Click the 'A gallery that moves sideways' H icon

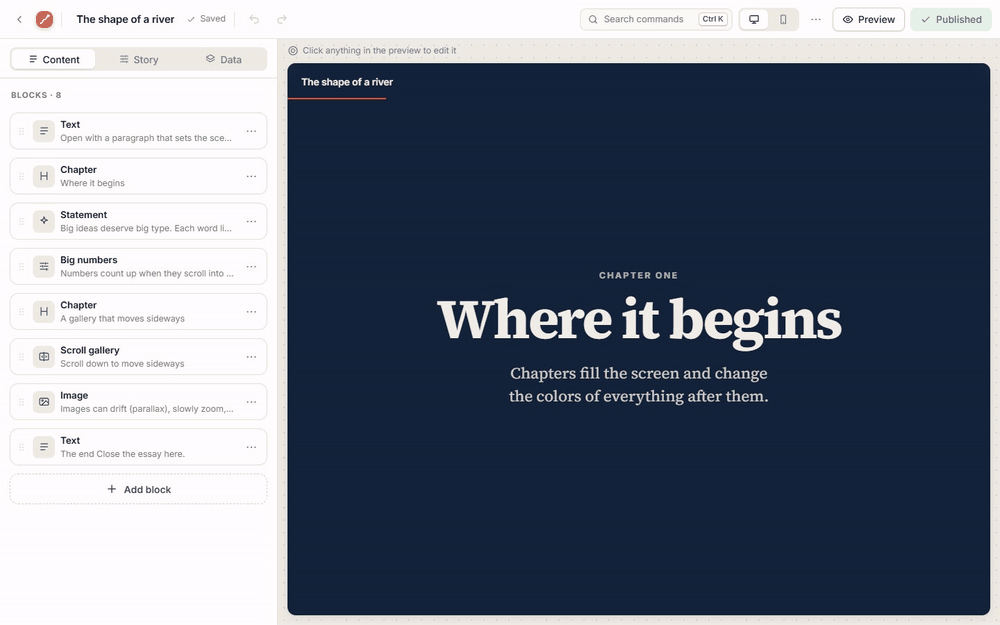tap(43, 311)
